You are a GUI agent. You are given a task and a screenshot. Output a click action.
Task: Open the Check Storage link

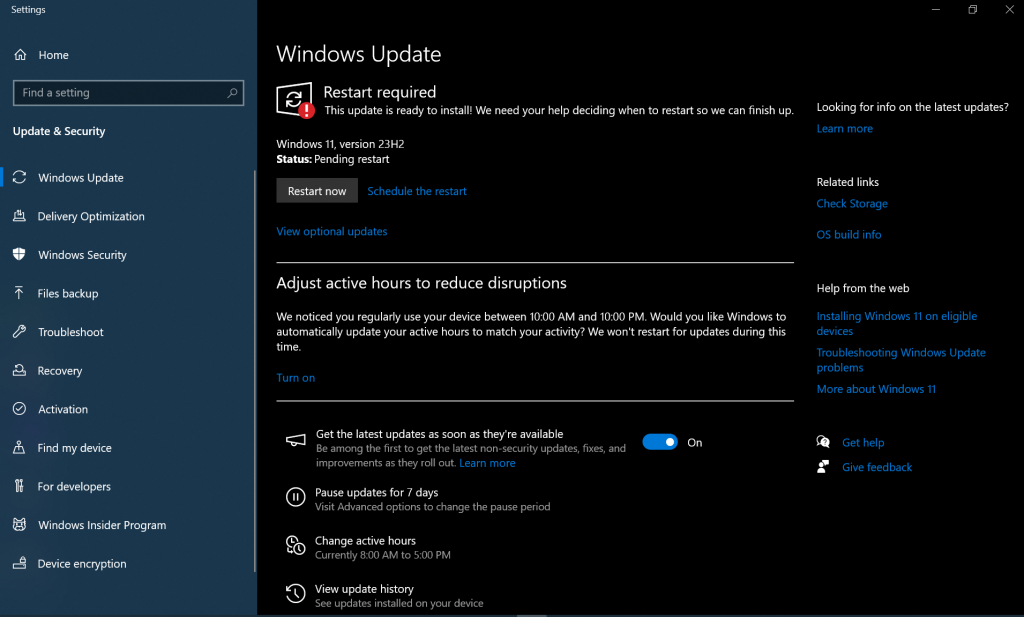point(852,203)
